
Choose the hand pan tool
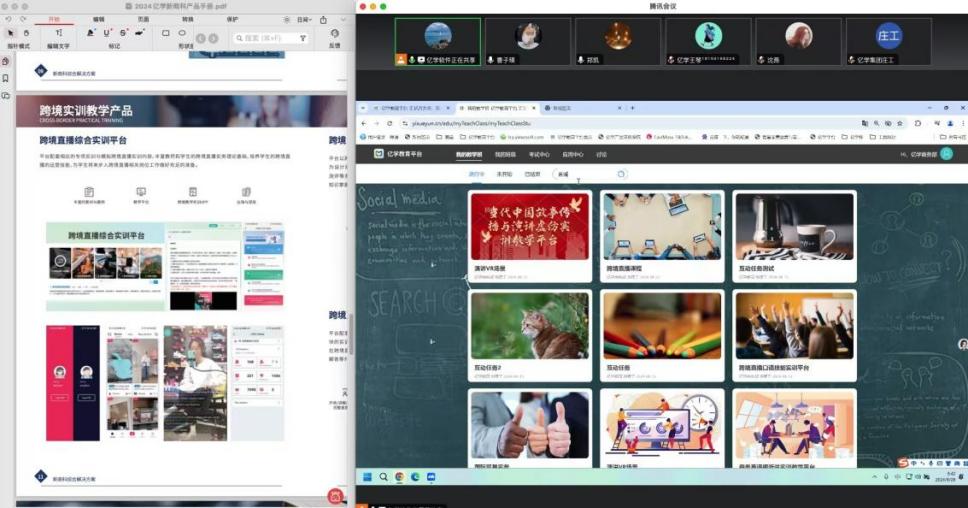pyautogui.click(x=26, y=33)
